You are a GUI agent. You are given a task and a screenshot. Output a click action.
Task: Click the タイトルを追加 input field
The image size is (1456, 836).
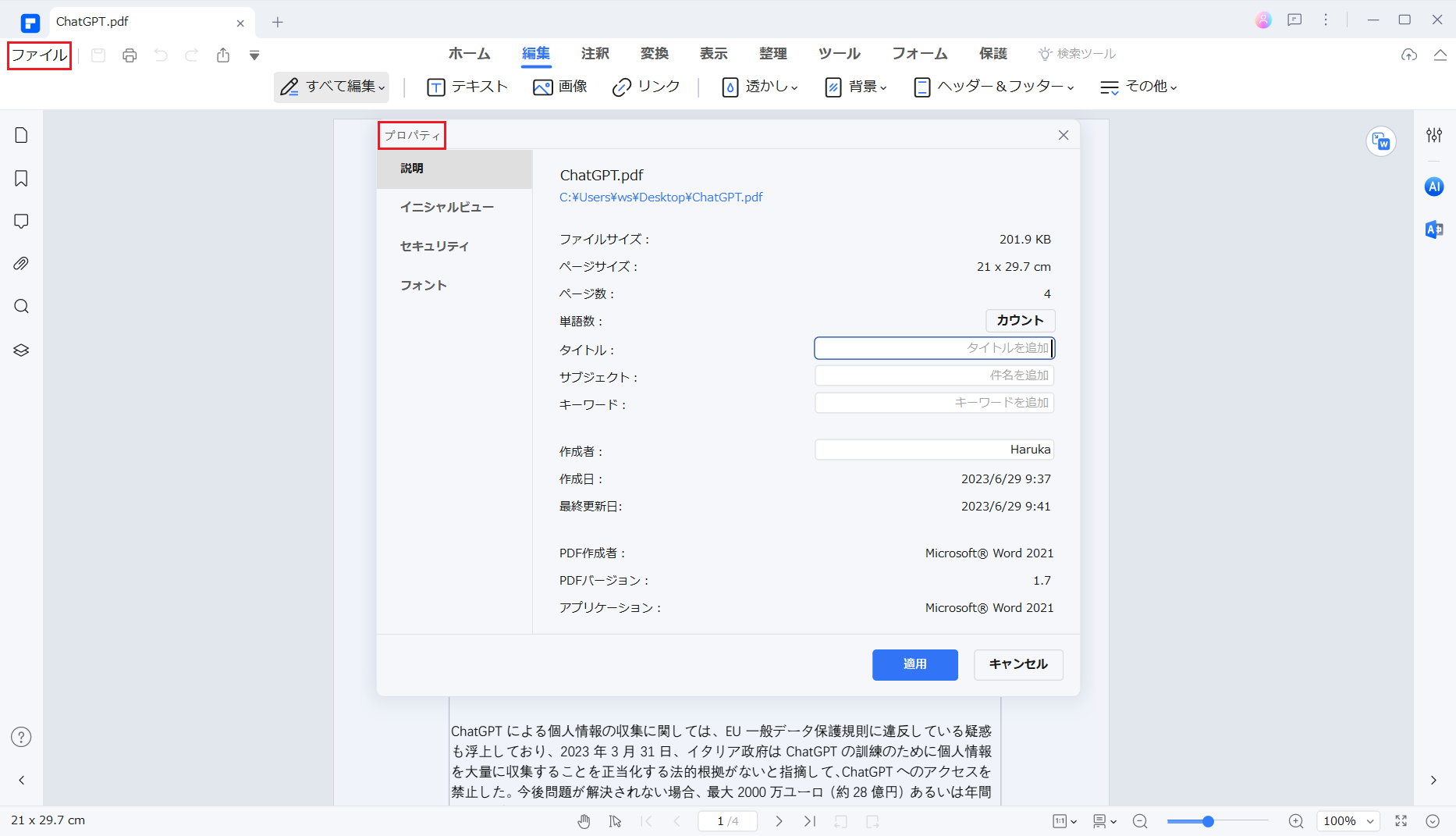(x=934, y=348)
